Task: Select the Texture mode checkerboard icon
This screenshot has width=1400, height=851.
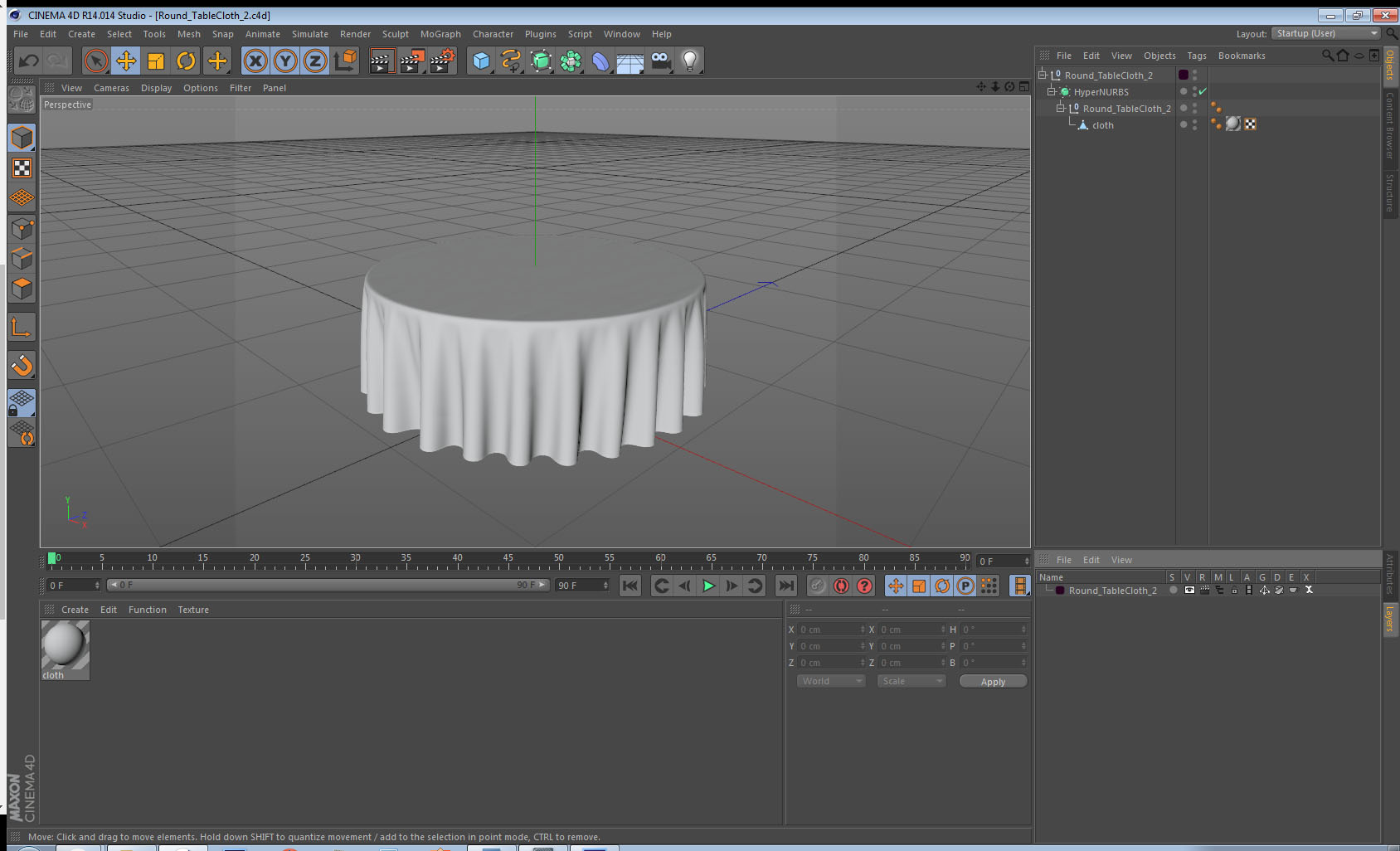Action: pyautogui.click(x=22, y=168)
